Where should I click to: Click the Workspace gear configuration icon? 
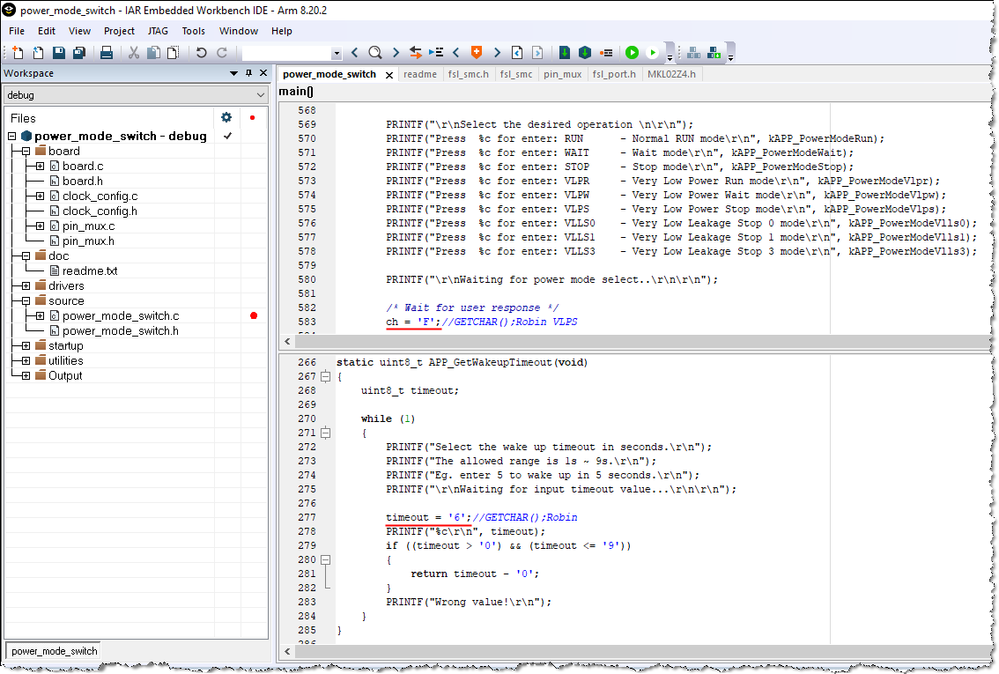tap(226, 117)
